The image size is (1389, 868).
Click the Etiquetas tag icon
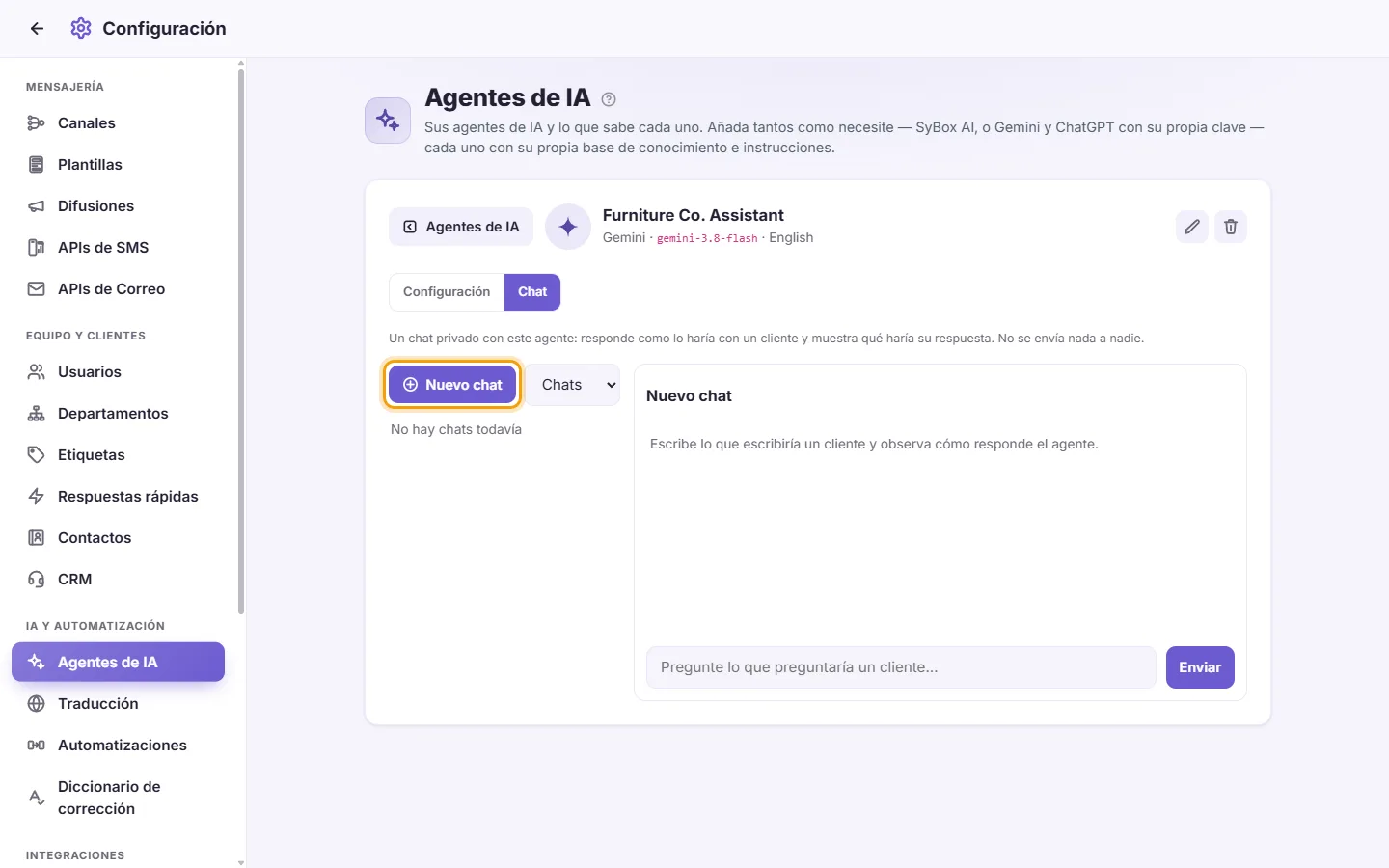[x=37, y=455]
